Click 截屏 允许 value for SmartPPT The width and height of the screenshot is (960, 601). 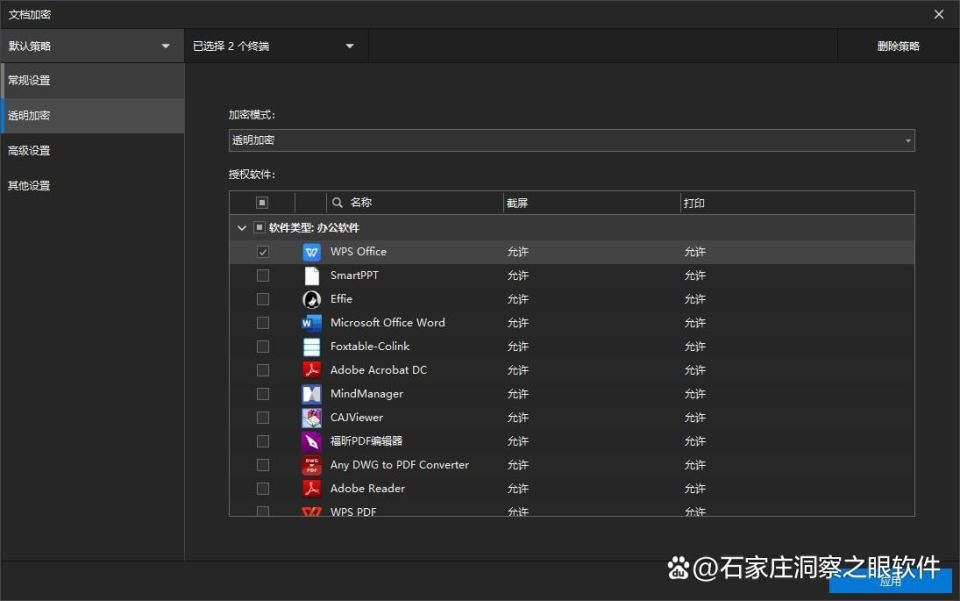coord(517,275)
